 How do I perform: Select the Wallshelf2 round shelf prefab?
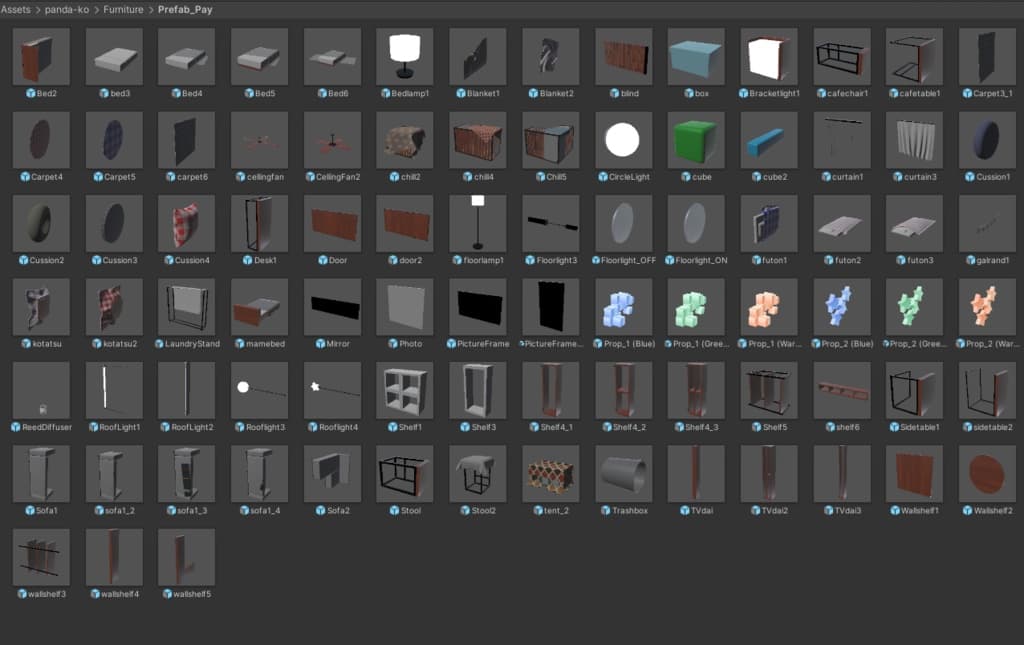(x=987, y=474)
